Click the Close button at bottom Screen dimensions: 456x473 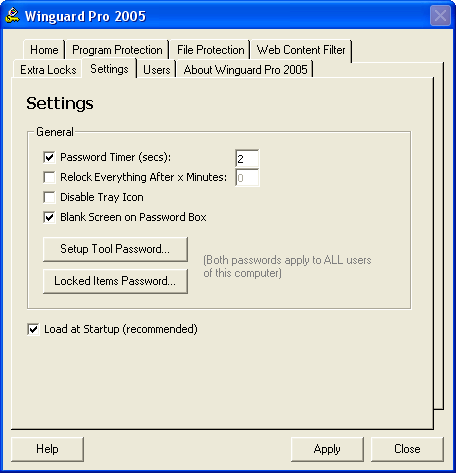[x=407, y=449]
